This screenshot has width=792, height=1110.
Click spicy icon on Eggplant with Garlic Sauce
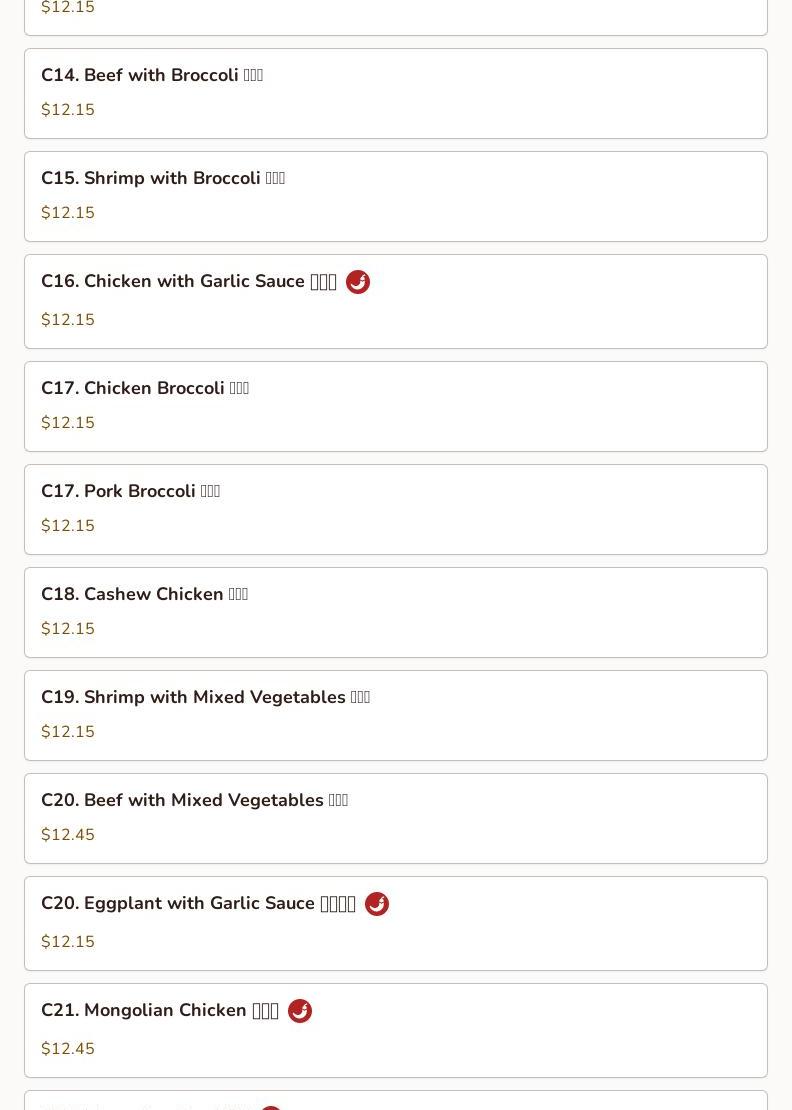[376, 904]
